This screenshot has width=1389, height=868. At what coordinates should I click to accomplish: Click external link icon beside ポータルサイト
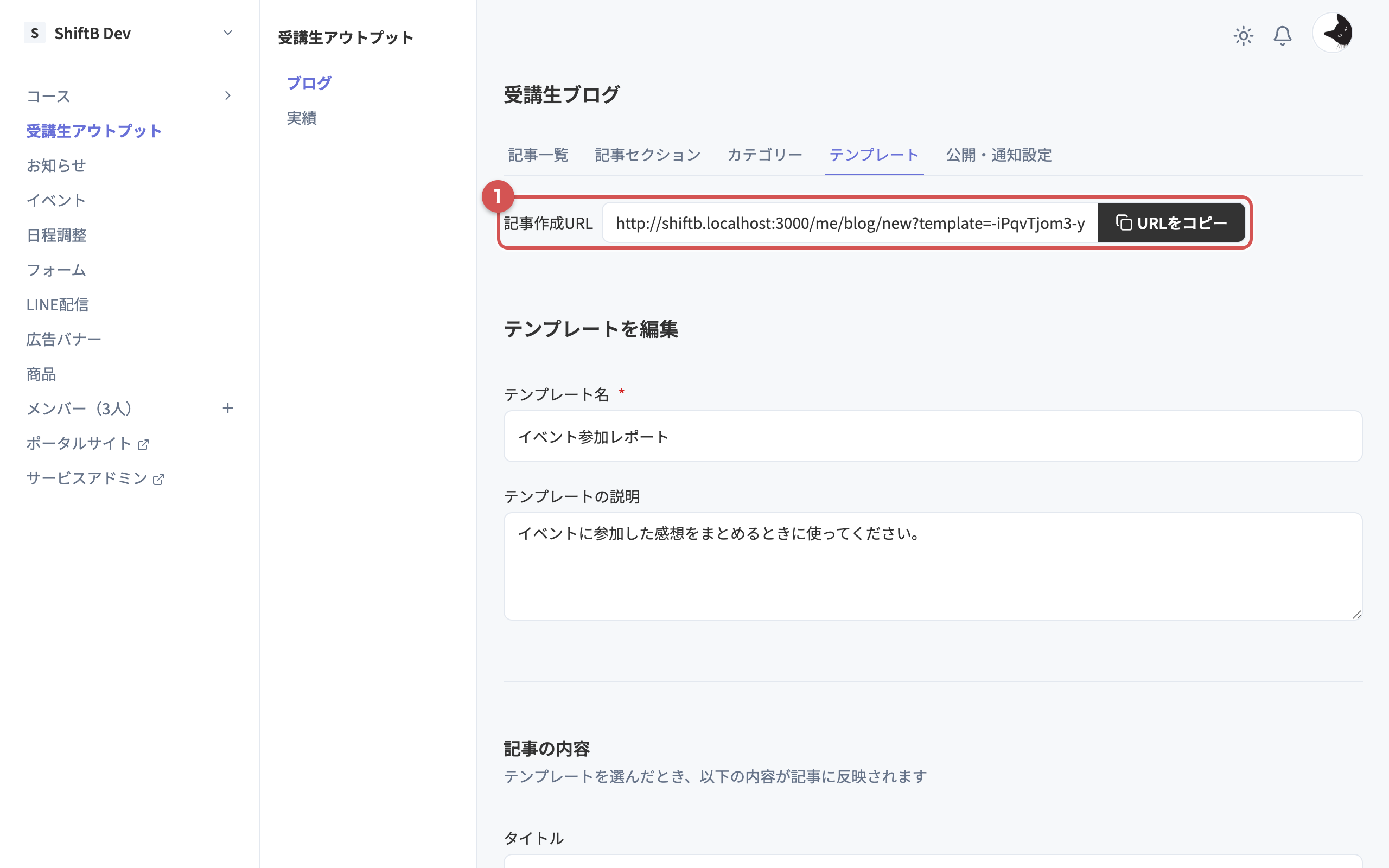143,444
